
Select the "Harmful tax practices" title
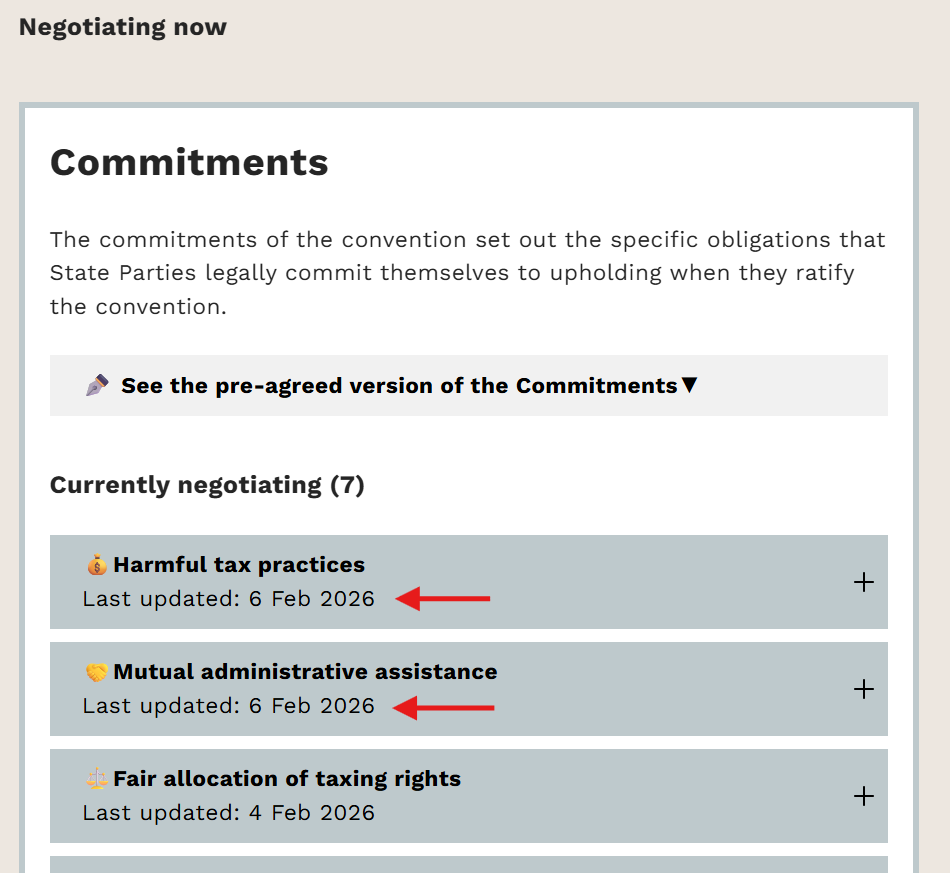239,565
